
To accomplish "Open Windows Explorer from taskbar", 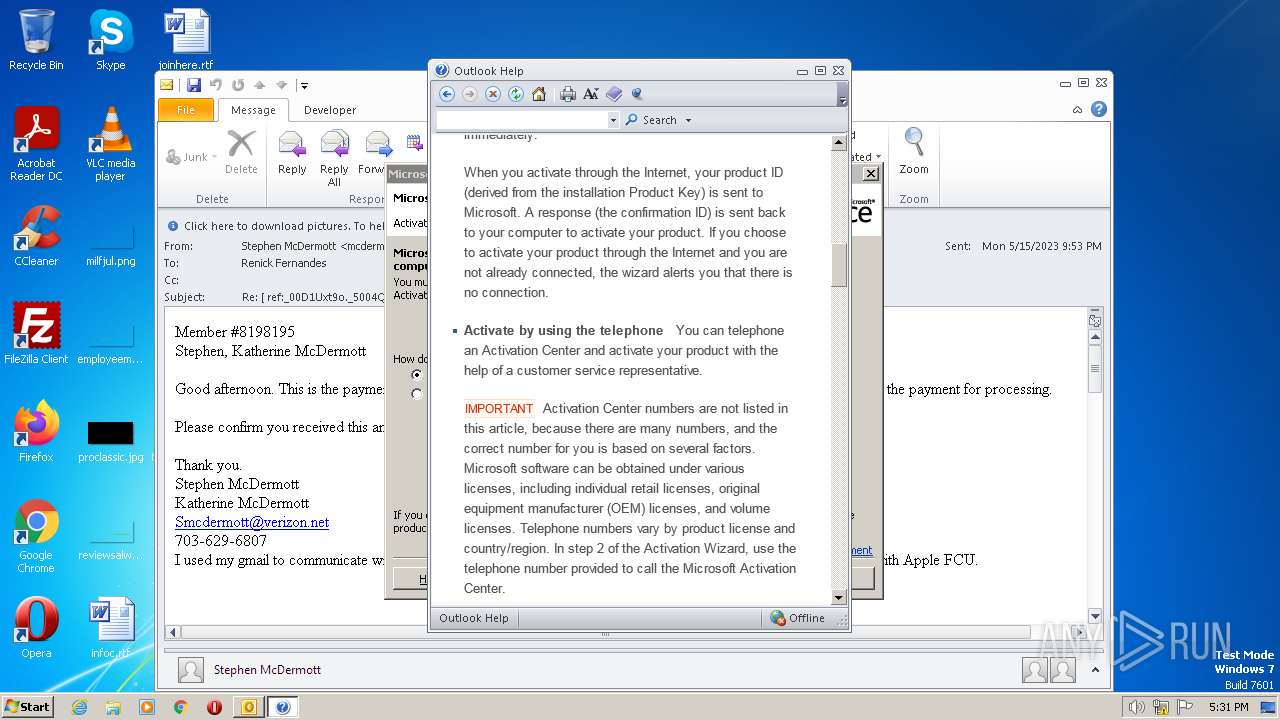I will [113, 707].
